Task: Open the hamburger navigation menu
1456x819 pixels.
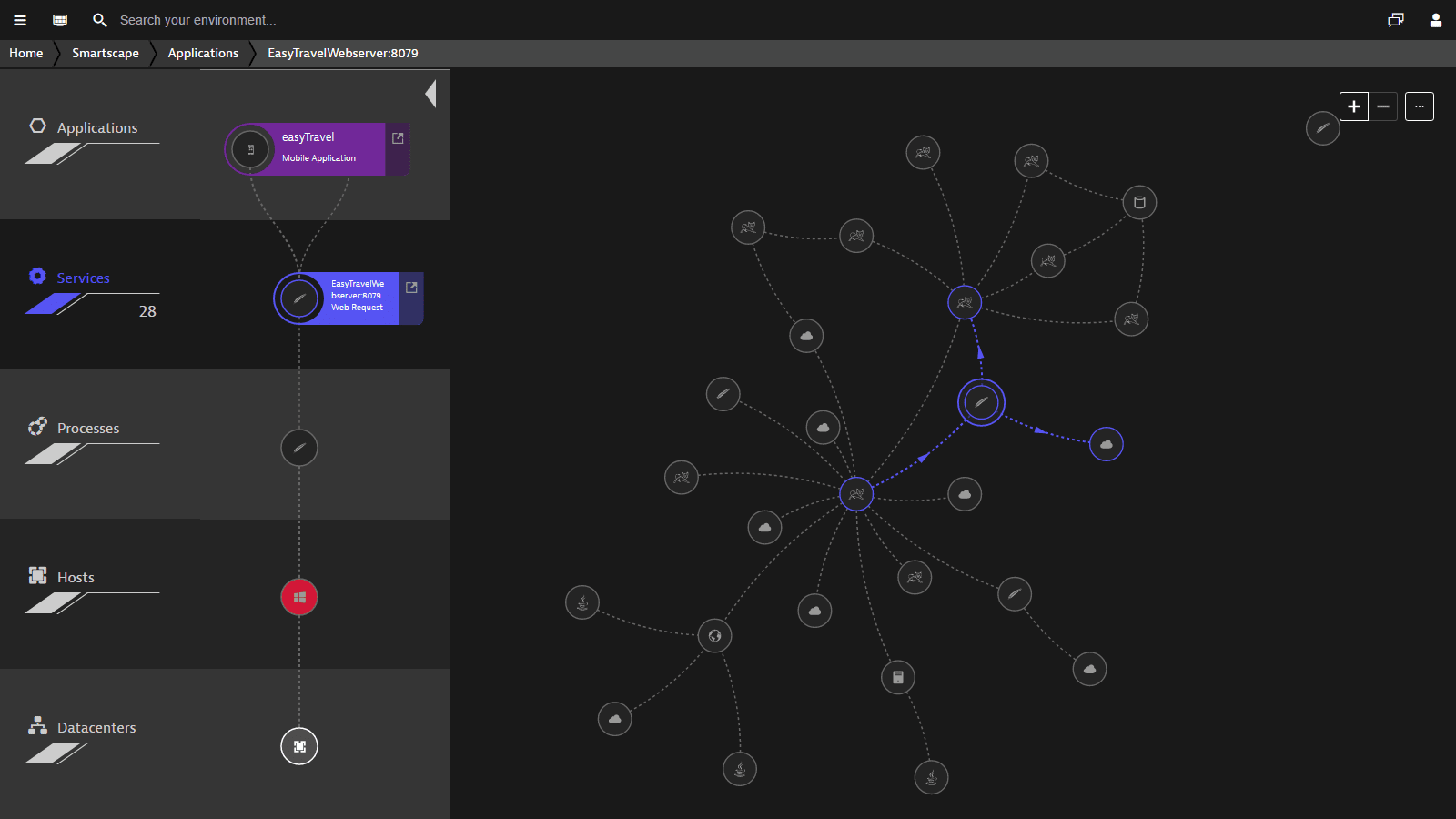Action: tap(20, 20)
